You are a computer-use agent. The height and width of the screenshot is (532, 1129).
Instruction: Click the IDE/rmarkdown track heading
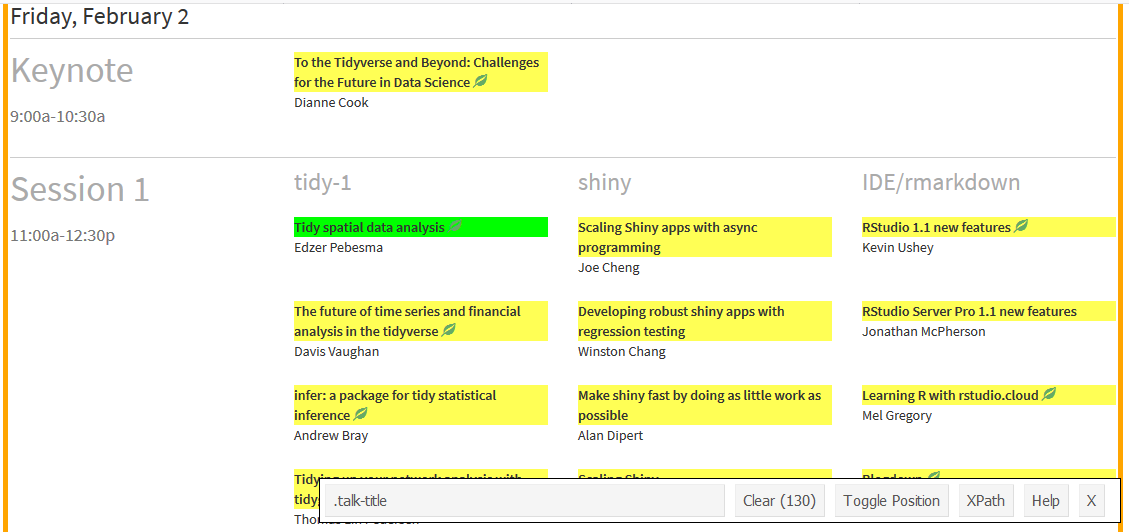coord(940,182)
